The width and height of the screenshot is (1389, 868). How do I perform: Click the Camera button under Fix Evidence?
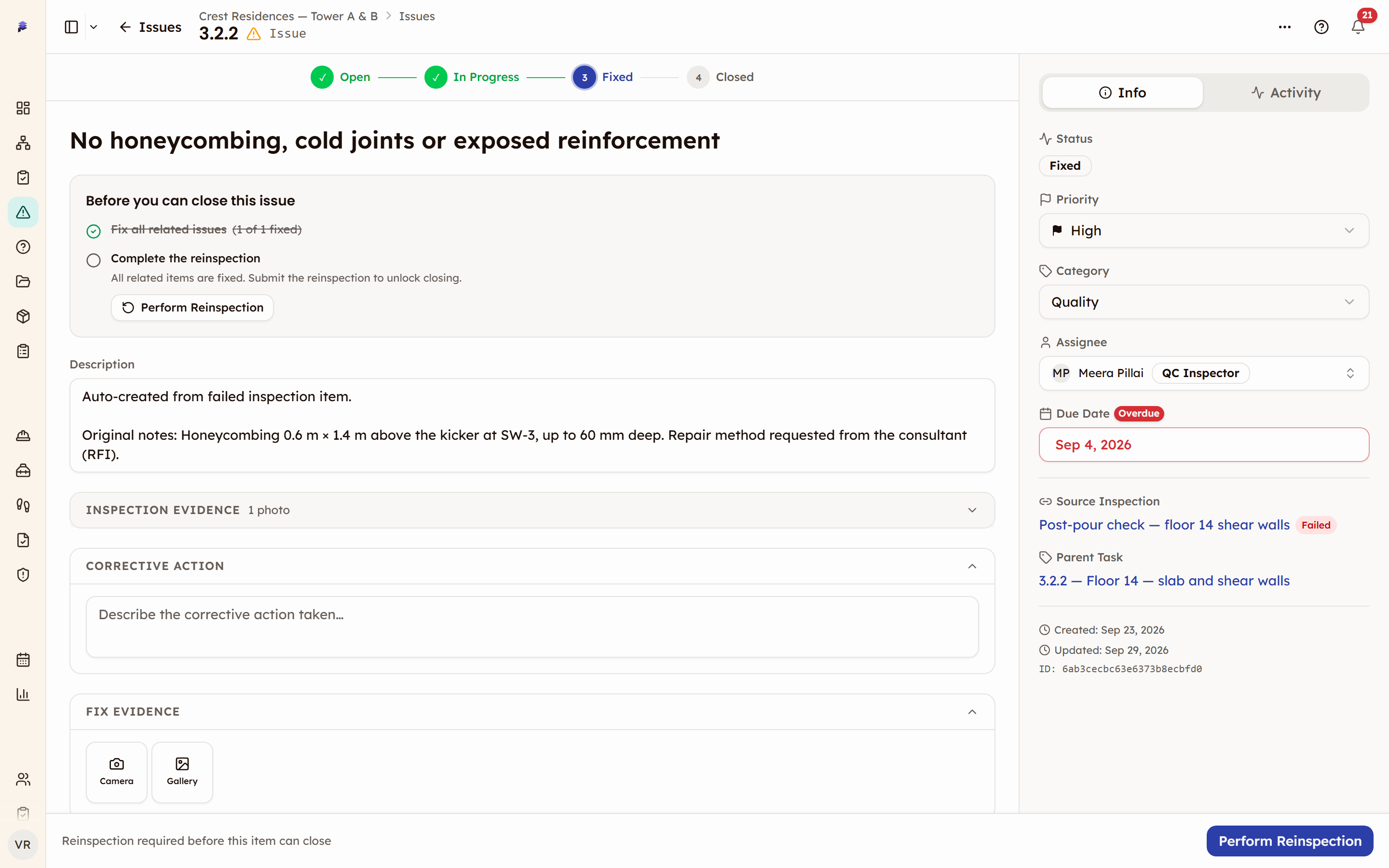(x=117, y=772)
